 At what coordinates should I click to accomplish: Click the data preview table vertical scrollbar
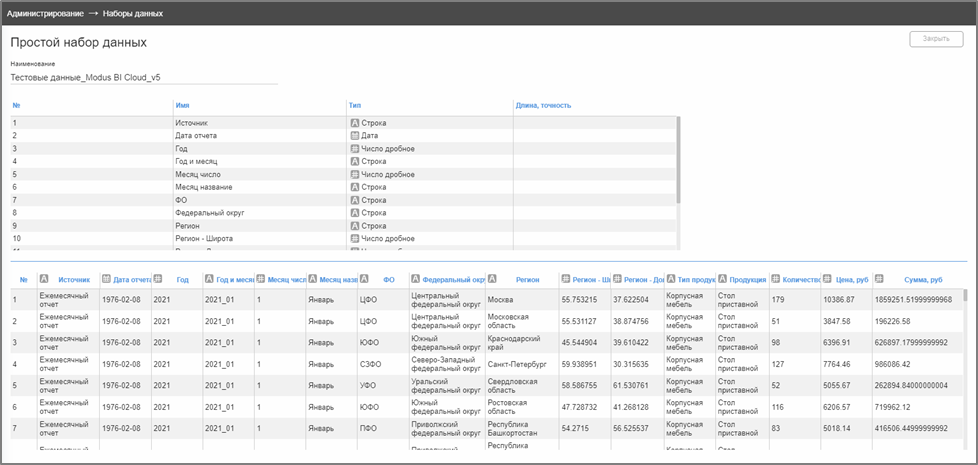[965, 340]
